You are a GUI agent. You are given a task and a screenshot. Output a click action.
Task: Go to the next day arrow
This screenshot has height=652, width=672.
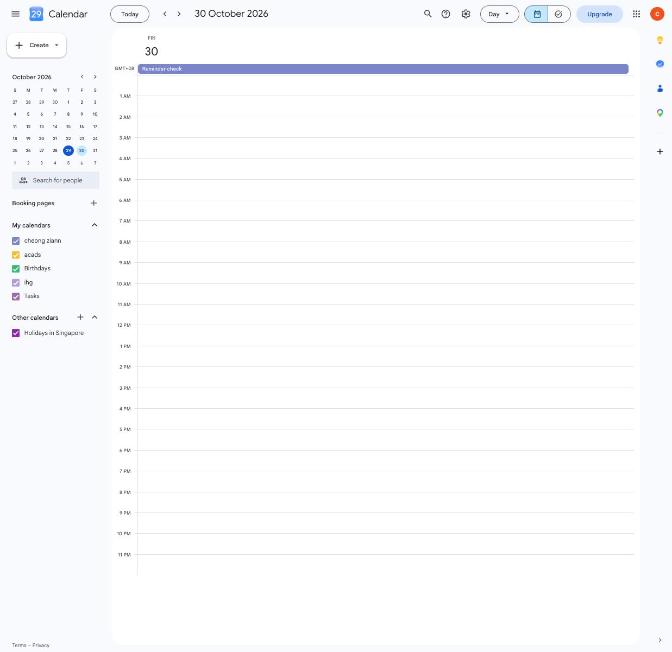(179, 14)
